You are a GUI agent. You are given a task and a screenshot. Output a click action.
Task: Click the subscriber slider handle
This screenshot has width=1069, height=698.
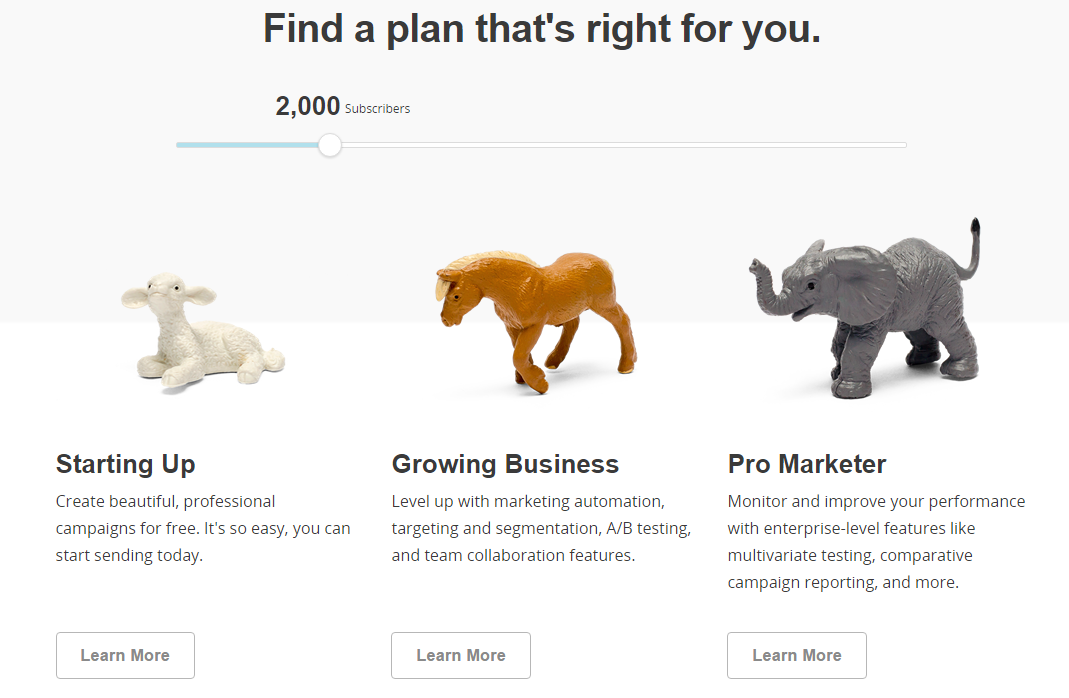(x=330, y=145)
